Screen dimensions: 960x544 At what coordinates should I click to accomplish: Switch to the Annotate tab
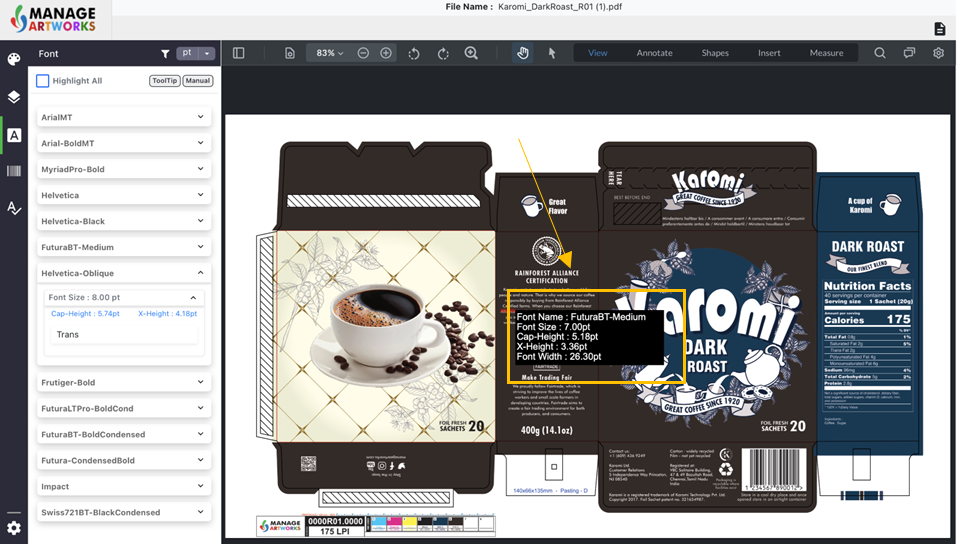(654, 53)
